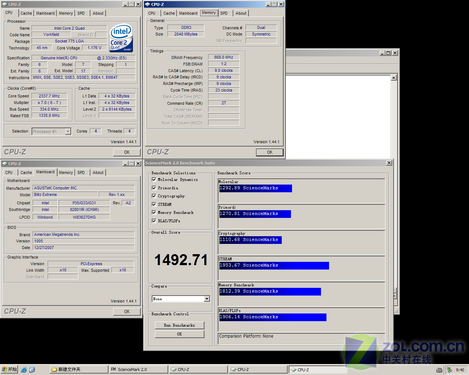Switch to SPD tab in the Memory CPU-Z window
The width and height of the screenshot is (469, 375).
click(x=224, y=13)
